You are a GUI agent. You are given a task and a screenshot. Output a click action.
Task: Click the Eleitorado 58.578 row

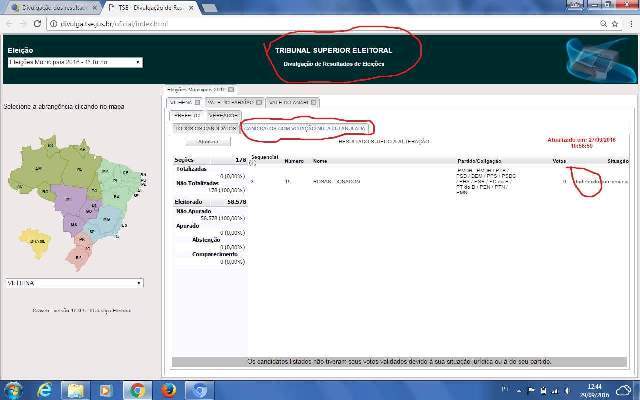coord(210,202)
